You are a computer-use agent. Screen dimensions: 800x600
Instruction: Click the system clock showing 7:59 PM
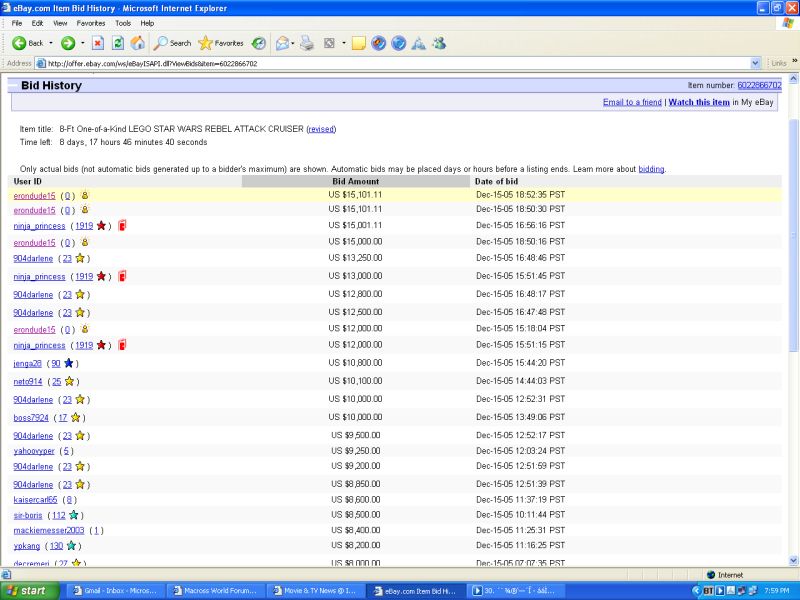(x=776, y=591)
